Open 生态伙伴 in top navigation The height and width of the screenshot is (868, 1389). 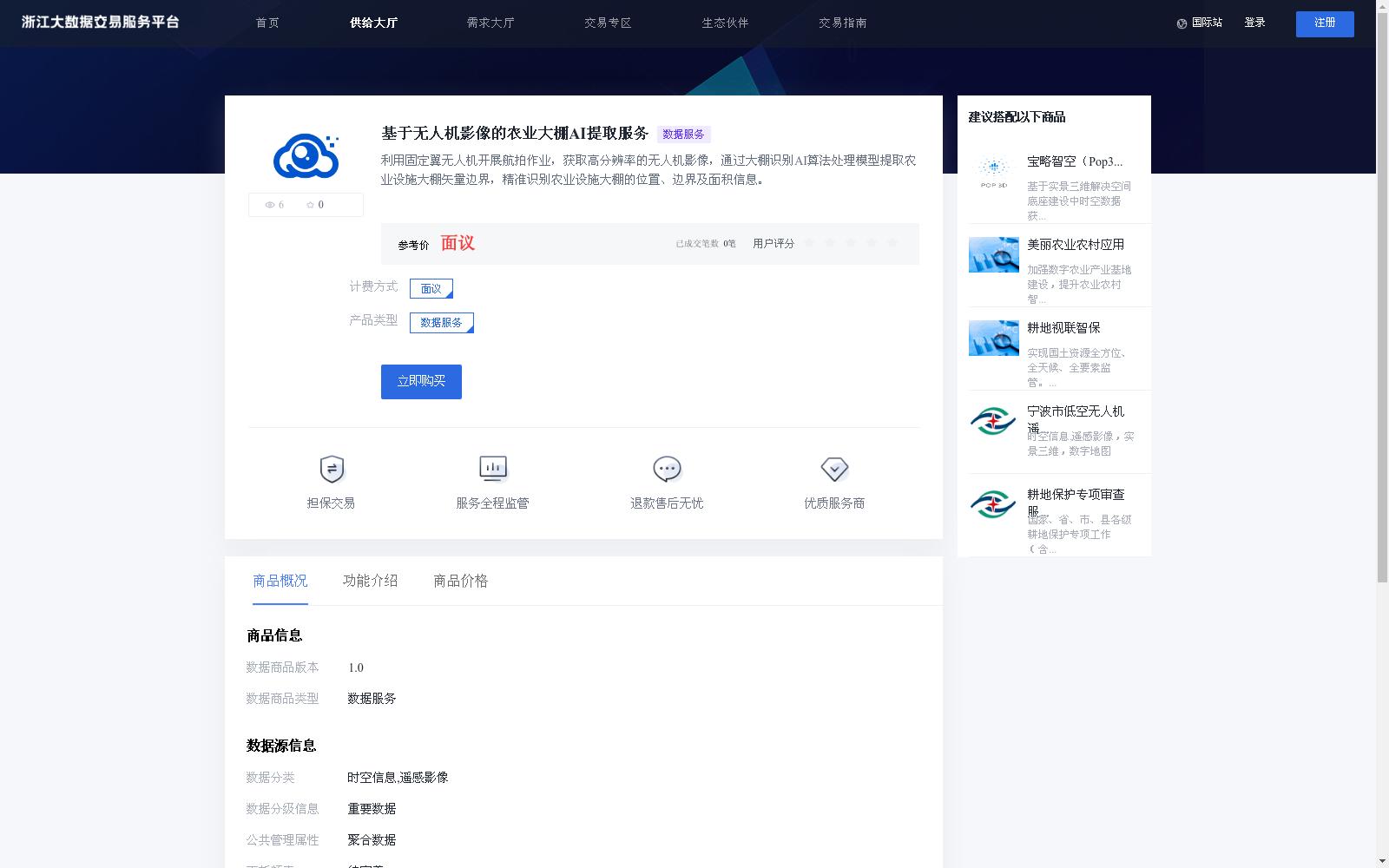pyautogui.click(x=725, y=23)
